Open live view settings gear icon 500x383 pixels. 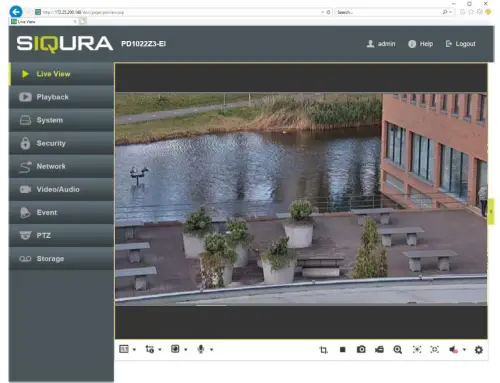[479, 350]
